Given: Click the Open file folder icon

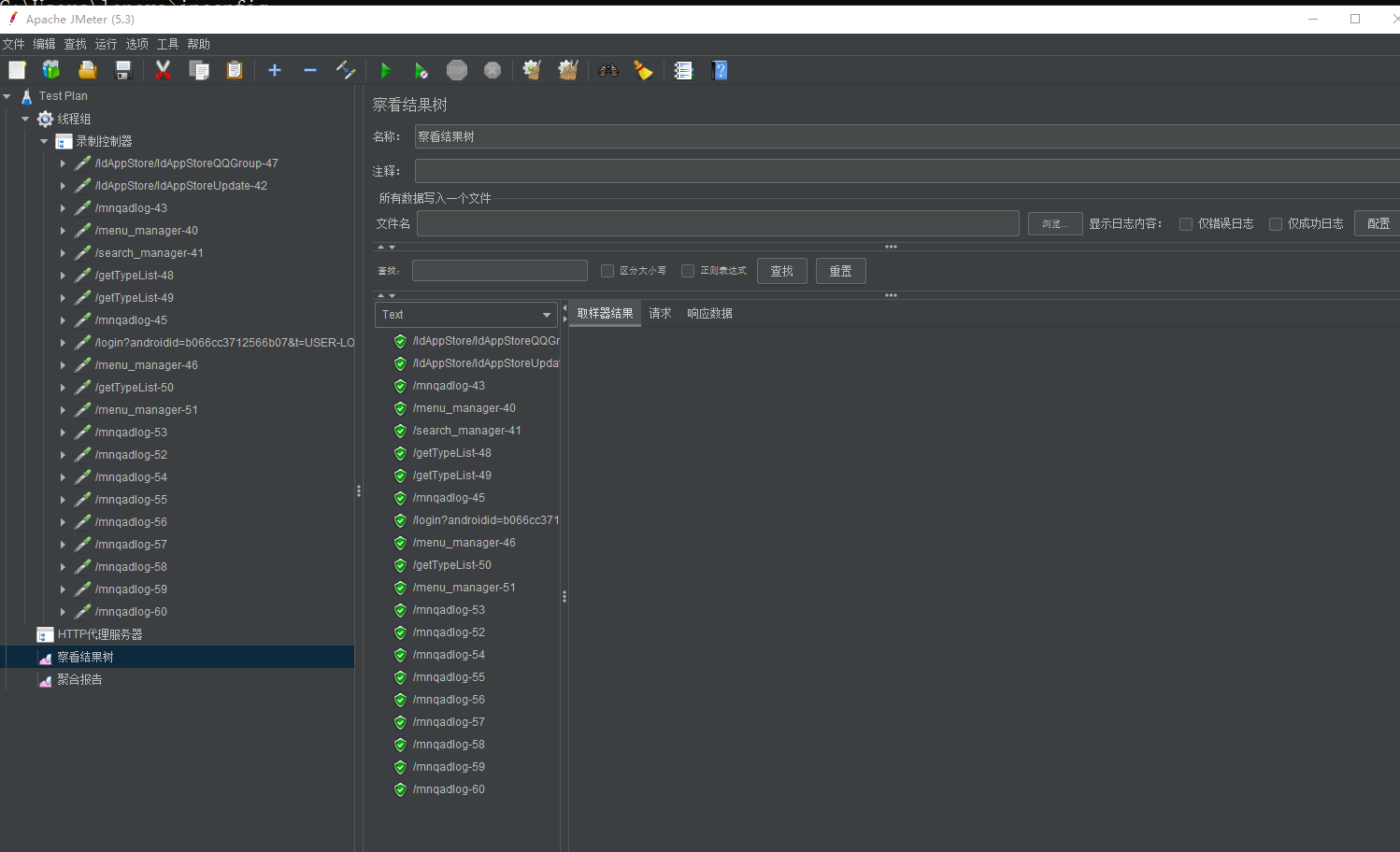Looking at the screenshot, I should coord(88,70).
